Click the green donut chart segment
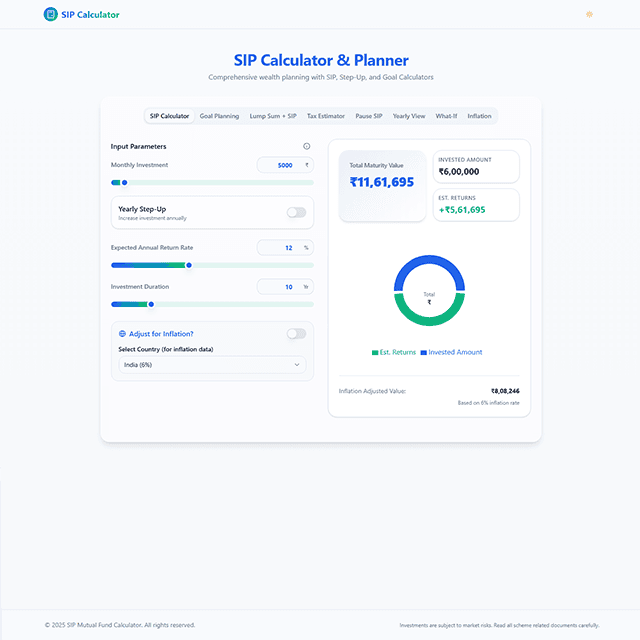 (429, 320)
